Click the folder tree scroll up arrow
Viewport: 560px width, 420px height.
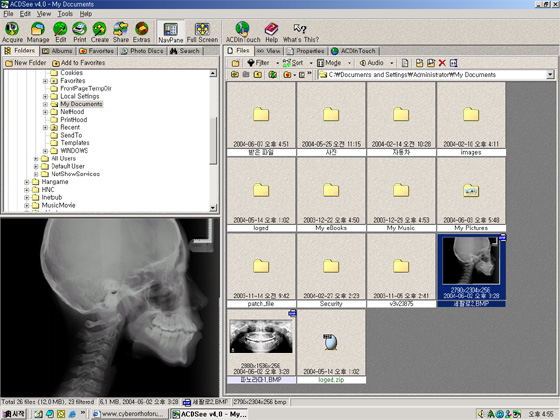click(x=213, y=74)
